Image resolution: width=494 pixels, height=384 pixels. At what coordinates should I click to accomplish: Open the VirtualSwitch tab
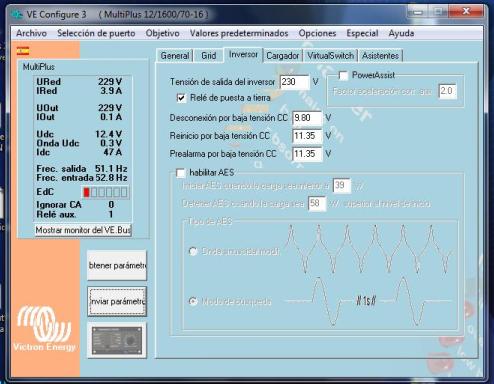[x=330, y=56]
